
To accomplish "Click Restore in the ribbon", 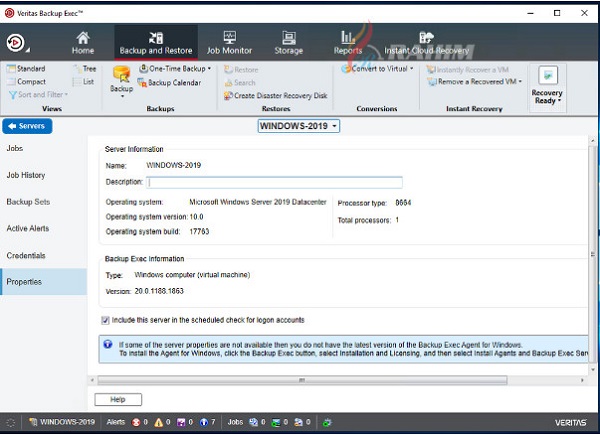I will tap(241, 70).
